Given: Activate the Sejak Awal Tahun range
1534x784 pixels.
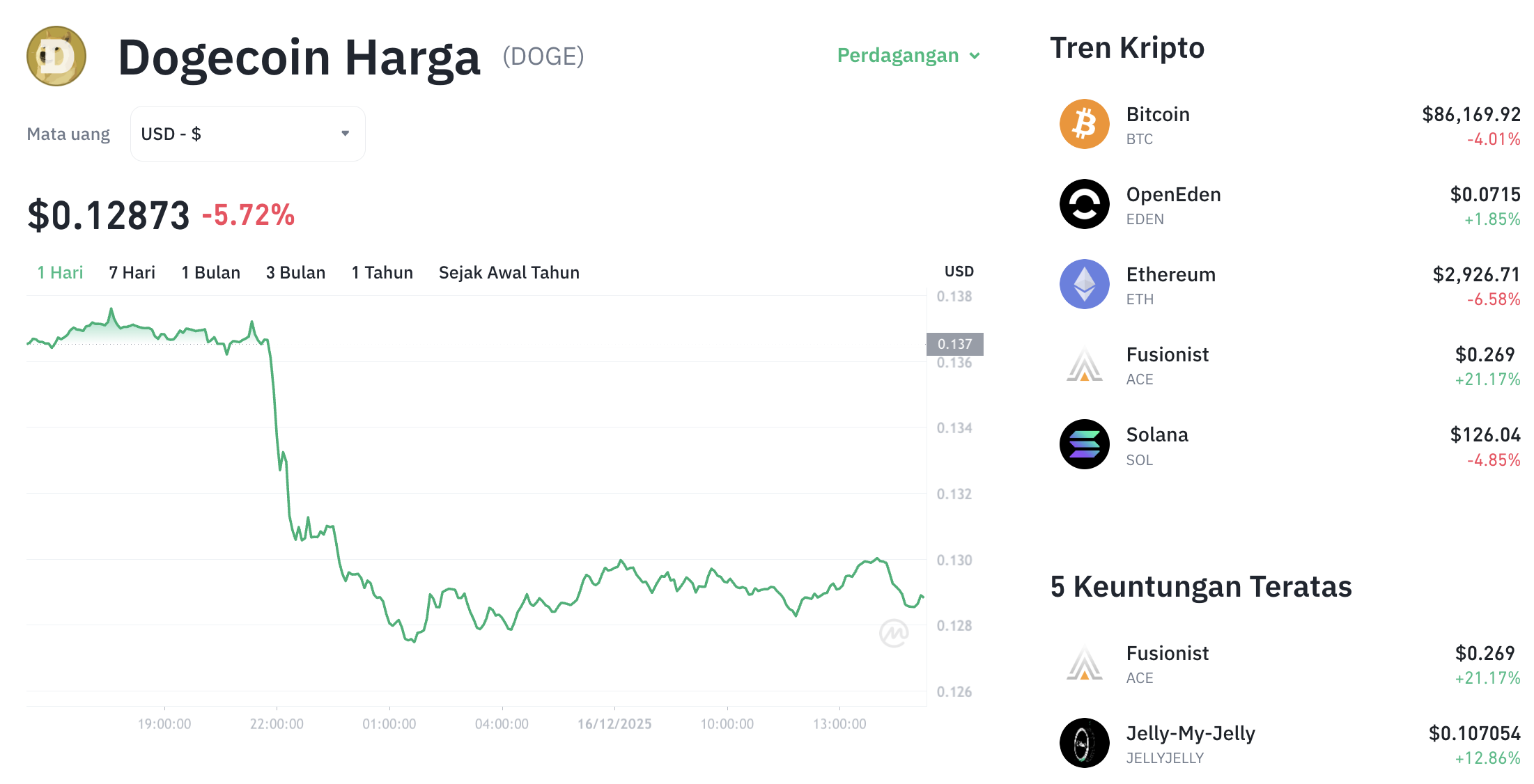Looking at the screenshot, I should [x=509, y=272].
